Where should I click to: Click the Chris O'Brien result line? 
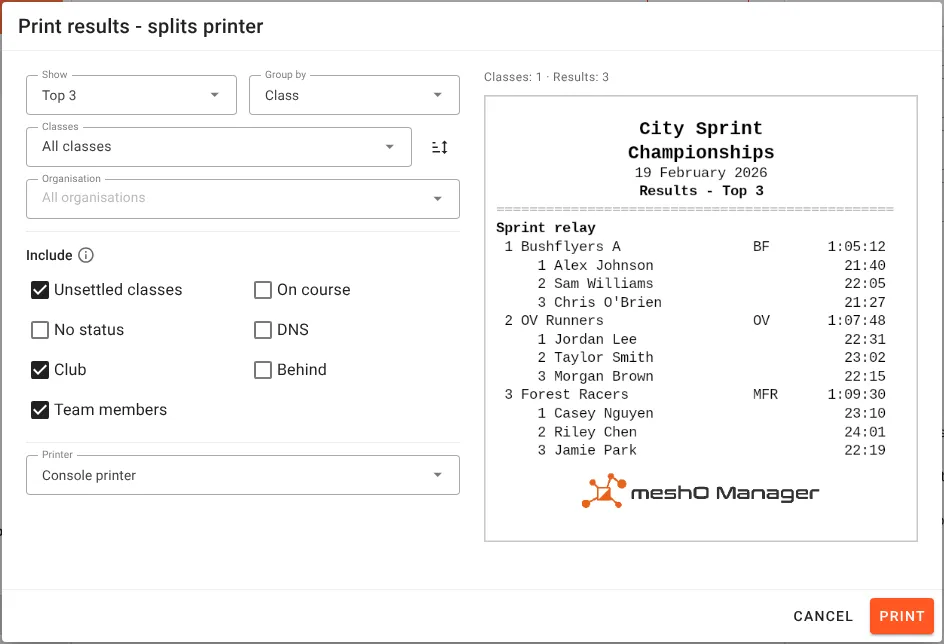712,302
